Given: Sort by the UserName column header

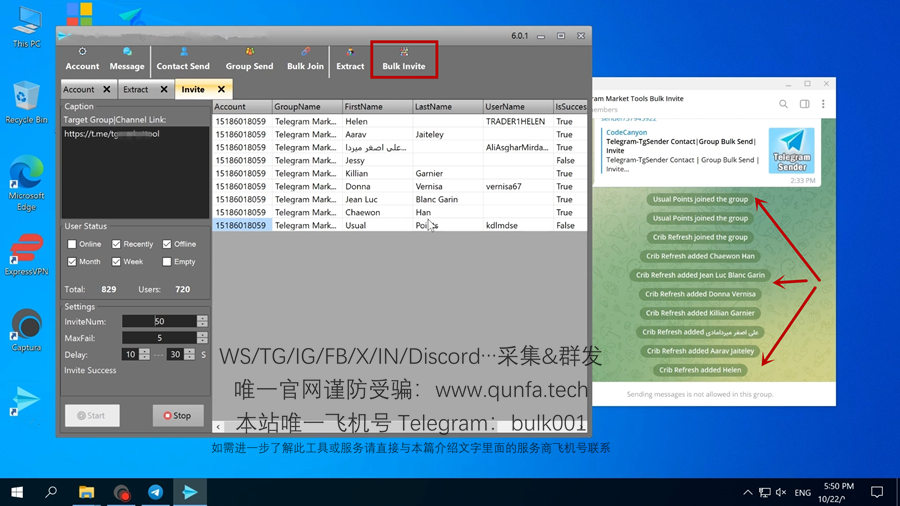Looking at the screenshot, I should pyautogui.click(x=518, y=107).
